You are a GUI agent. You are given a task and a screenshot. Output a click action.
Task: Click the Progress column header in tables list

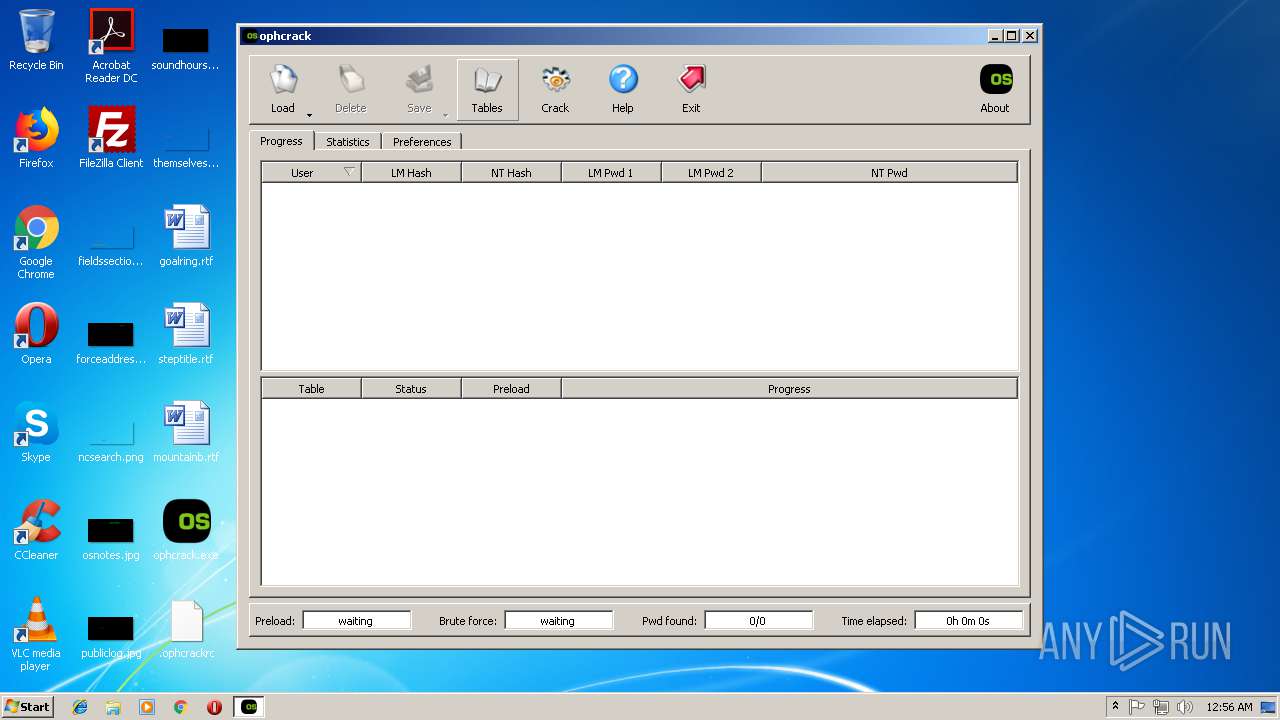point(789,389)
